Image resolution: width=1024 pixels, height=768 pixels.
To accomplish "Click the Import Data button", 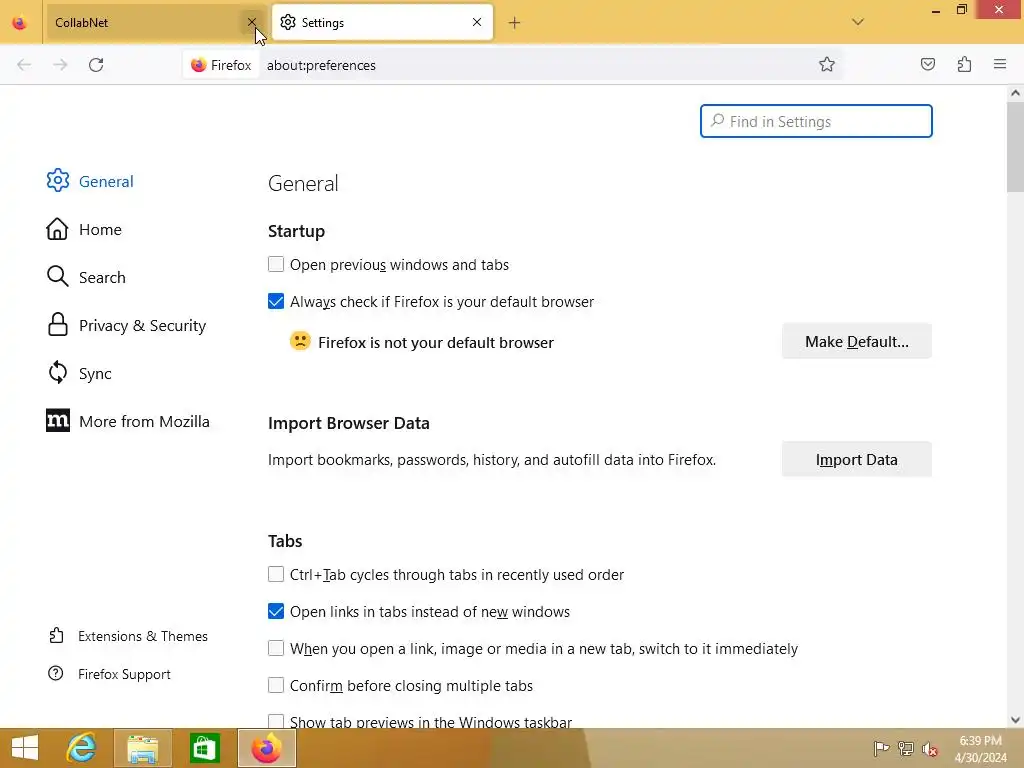I will click(857, 460).
